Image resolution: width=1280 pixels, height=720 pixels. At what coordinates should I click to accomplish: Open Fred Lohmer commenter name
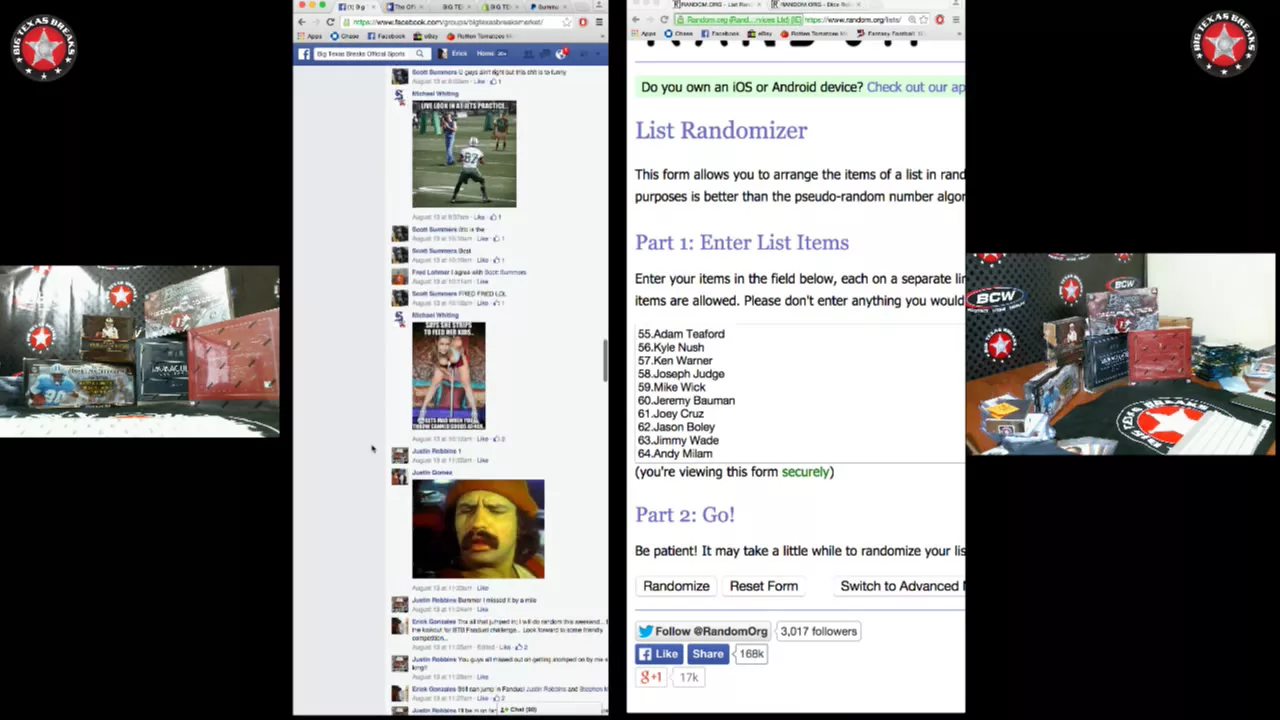pos(431,272)
